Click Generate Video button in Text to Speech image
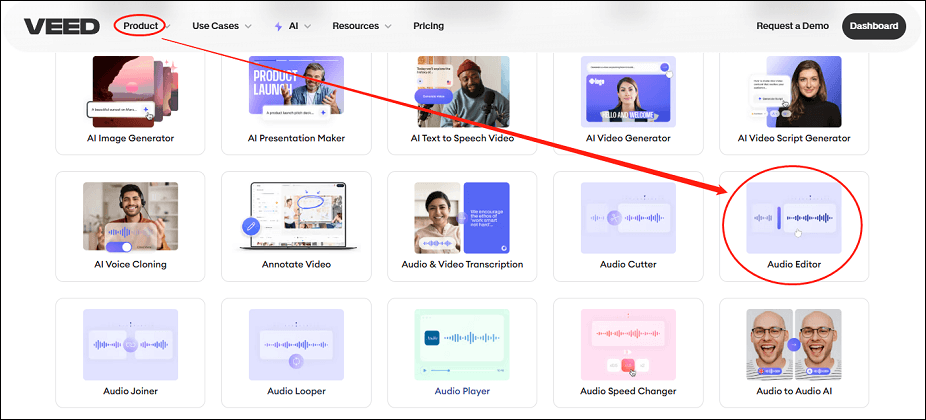926x420 pixels. (433, 96)
